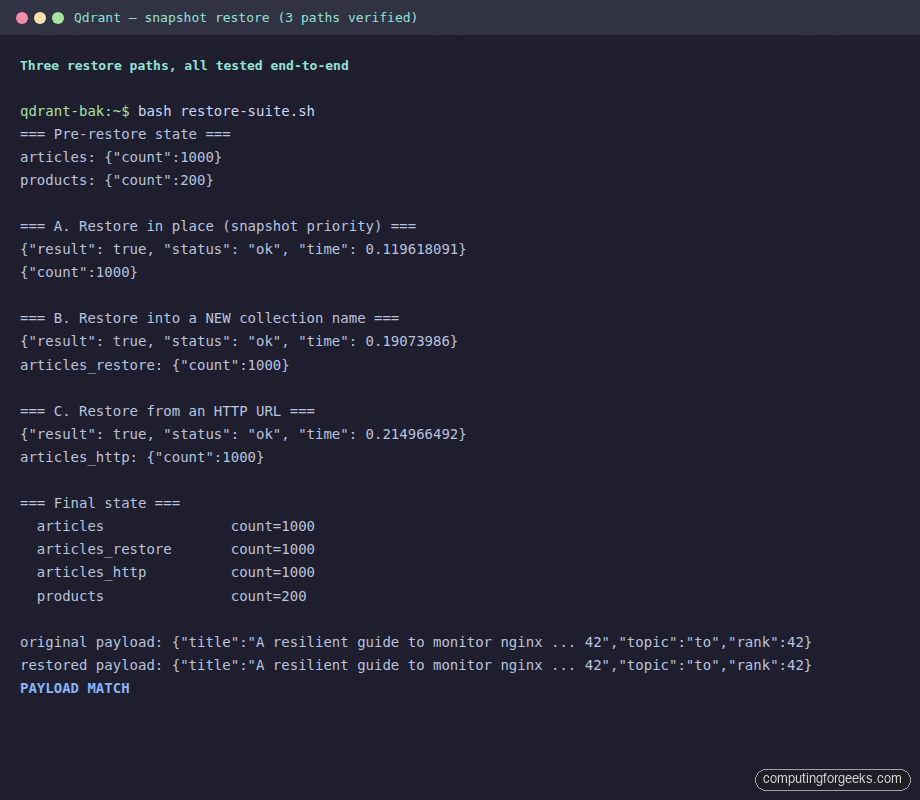Select 'articles_http: {"count":1000}' line
This screenshot has width=920, height=800.
click(x=142, y=457)
